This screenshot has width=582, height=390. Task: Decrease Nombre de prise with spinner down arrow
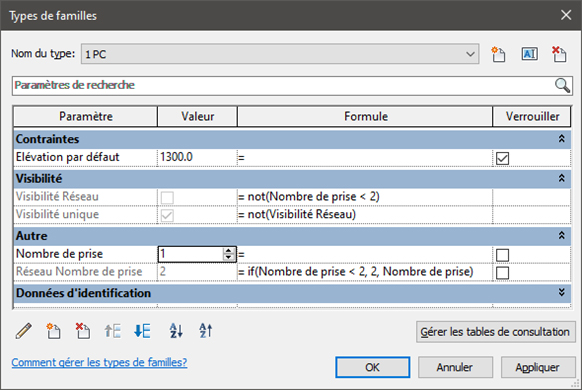(x=229, y=257)
